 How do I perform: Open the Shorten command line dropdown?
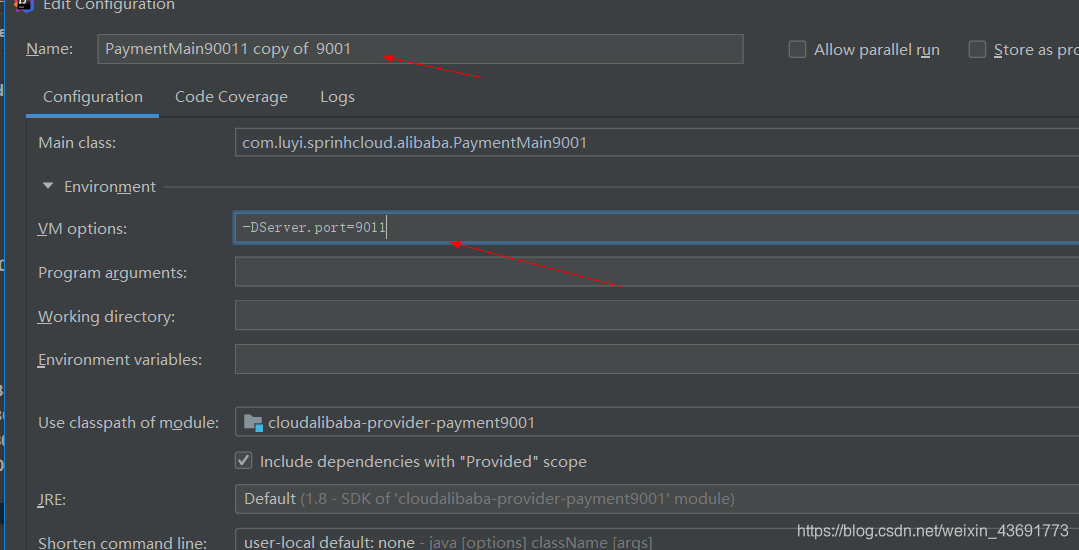click(656, 542)
